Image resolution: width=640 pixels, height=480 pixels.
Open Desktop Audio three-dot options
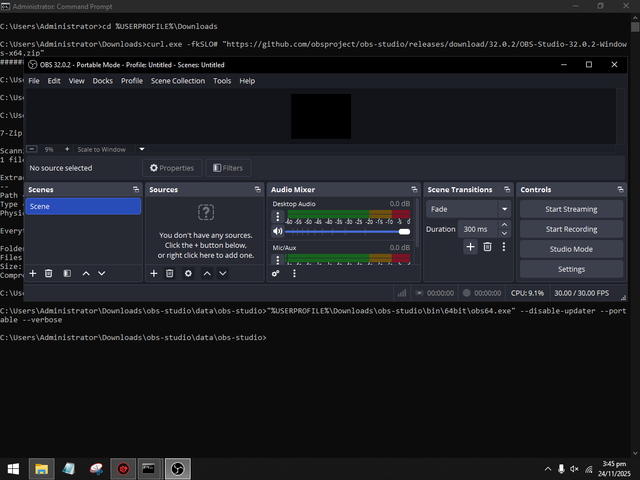point(278,216)
